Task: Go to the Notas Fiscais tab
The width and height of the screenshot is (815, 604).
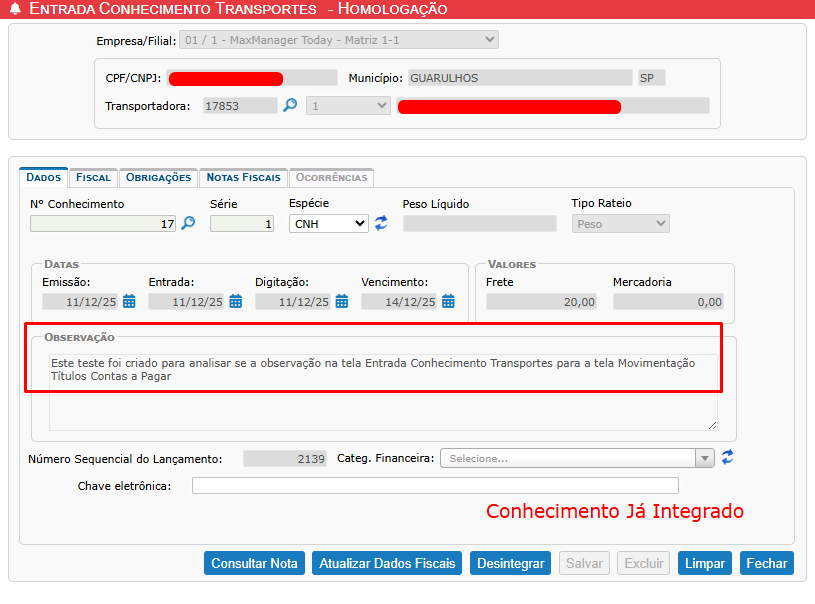Action: click(243, 177)
